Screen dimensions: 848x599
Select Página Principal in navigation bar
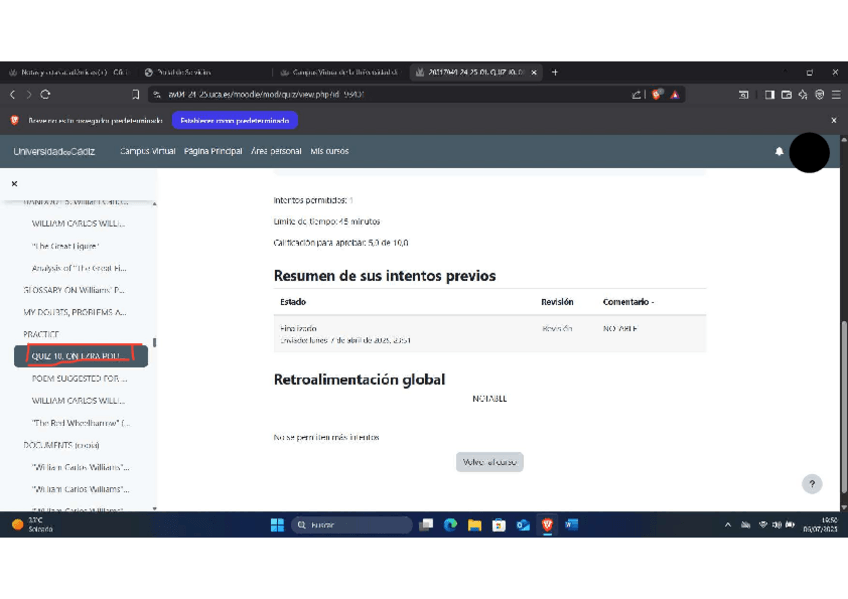coord(213,152)
